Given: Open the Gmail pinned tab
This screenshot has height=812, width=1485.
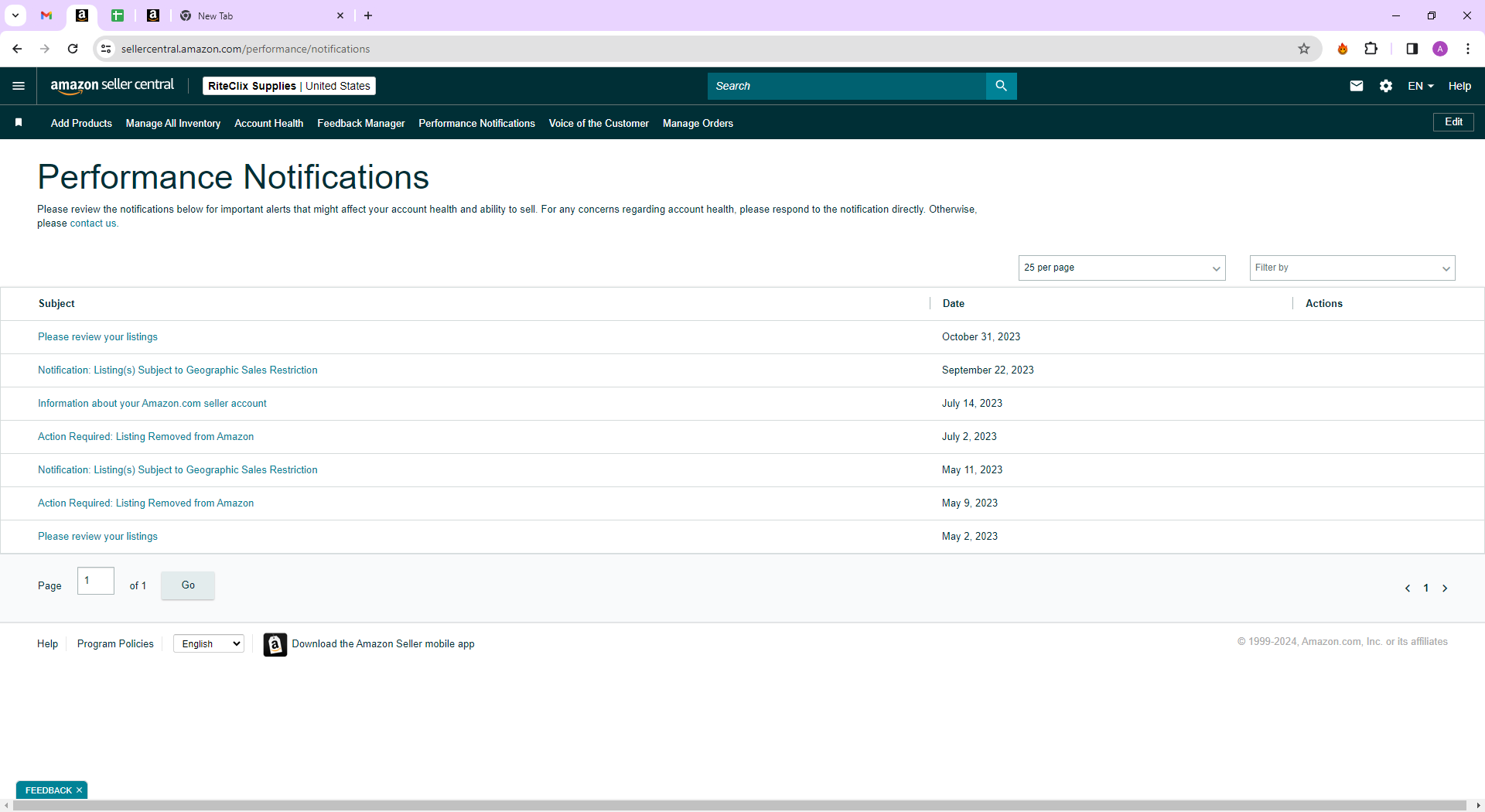Looking at the screenshot, I should pyautogui.click(x=46, y=15).
